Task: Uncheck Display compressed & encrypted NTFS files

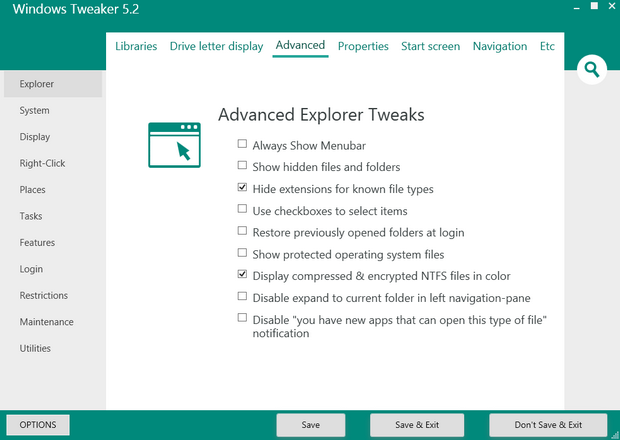Action: [242, 274]
